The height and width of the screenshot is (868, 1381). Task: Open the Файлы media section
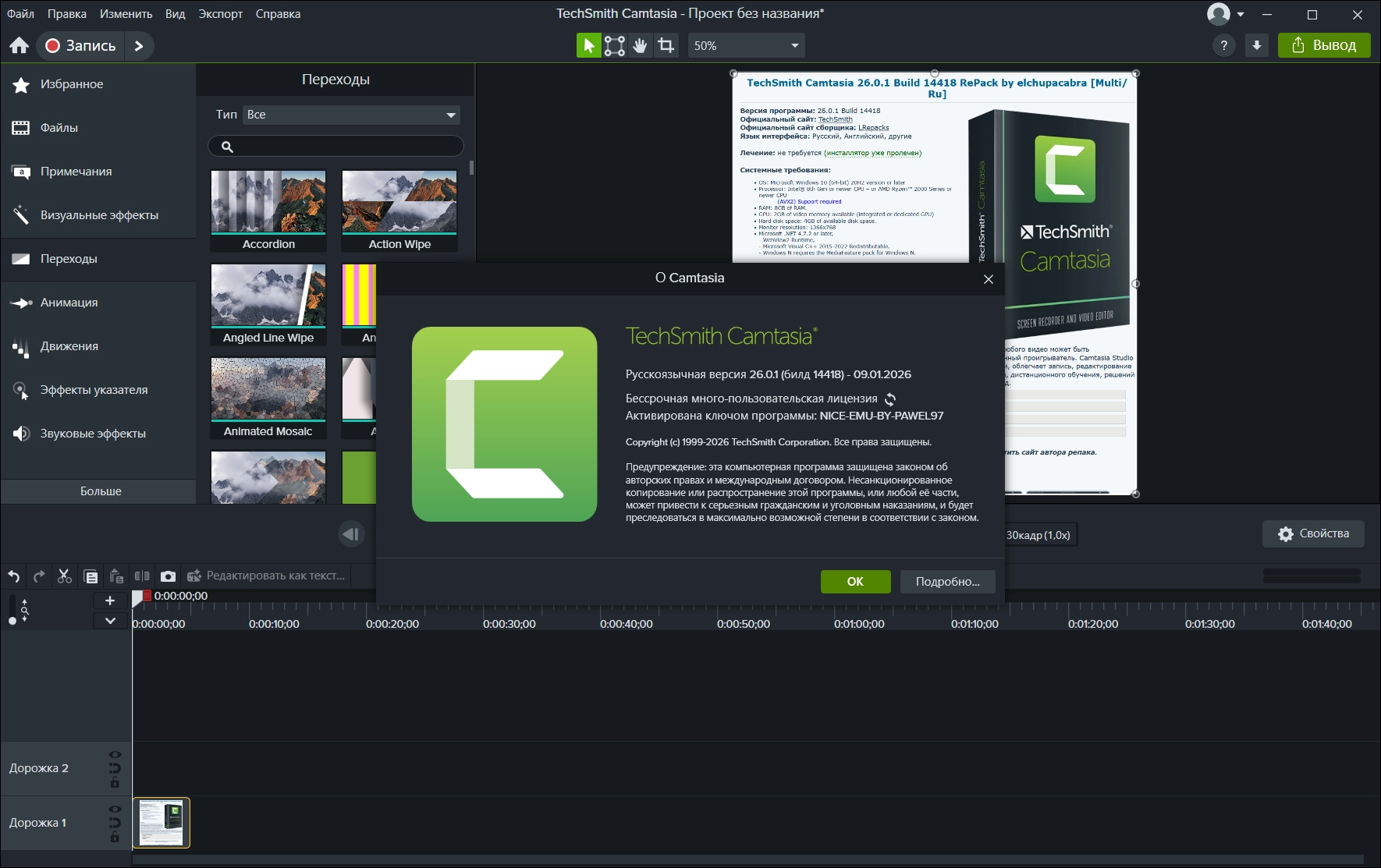[x=98, y=128]
